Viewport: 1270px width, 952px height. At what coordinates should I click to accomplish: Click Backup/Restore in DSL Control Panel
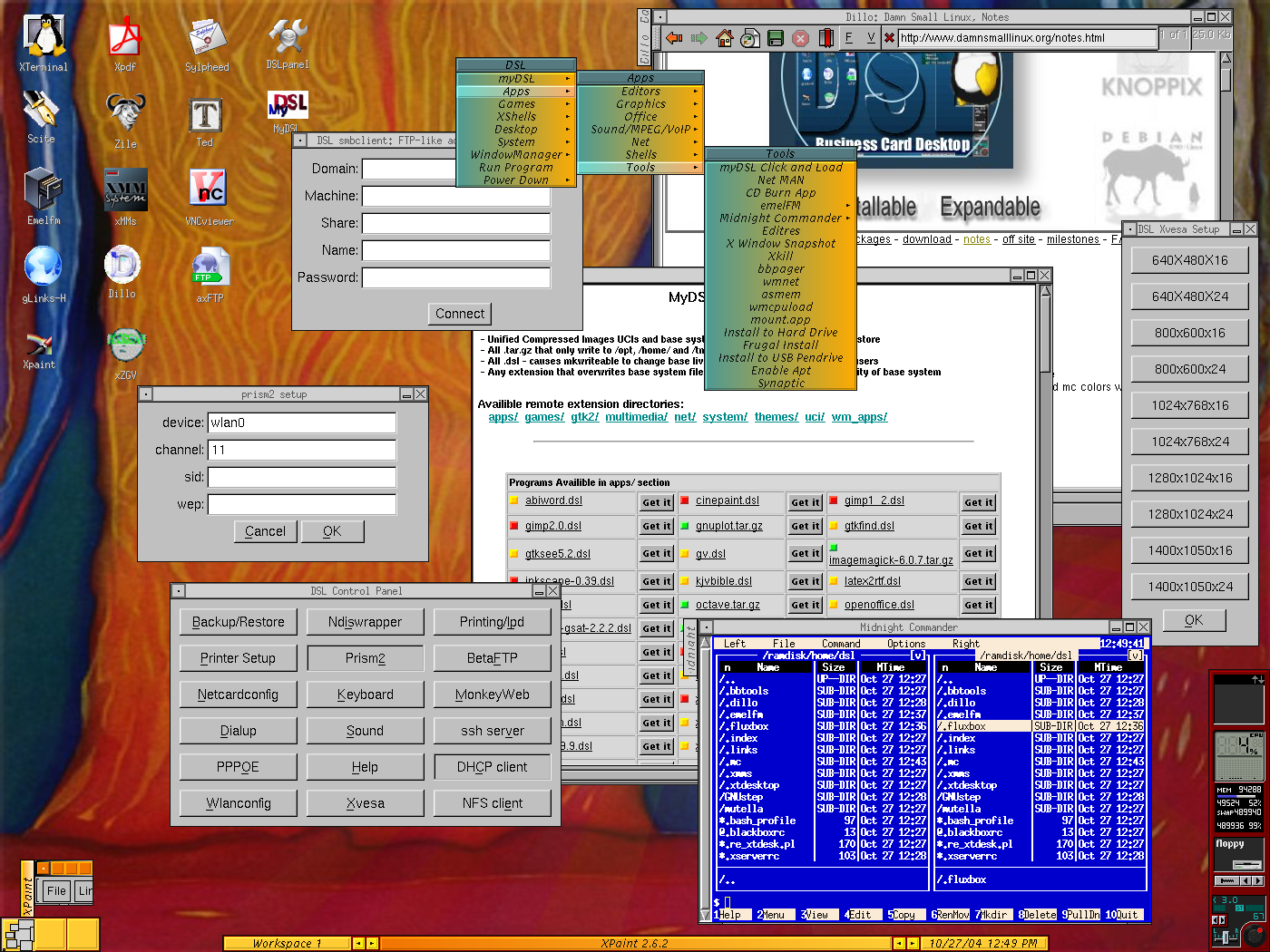coord(239,622)
